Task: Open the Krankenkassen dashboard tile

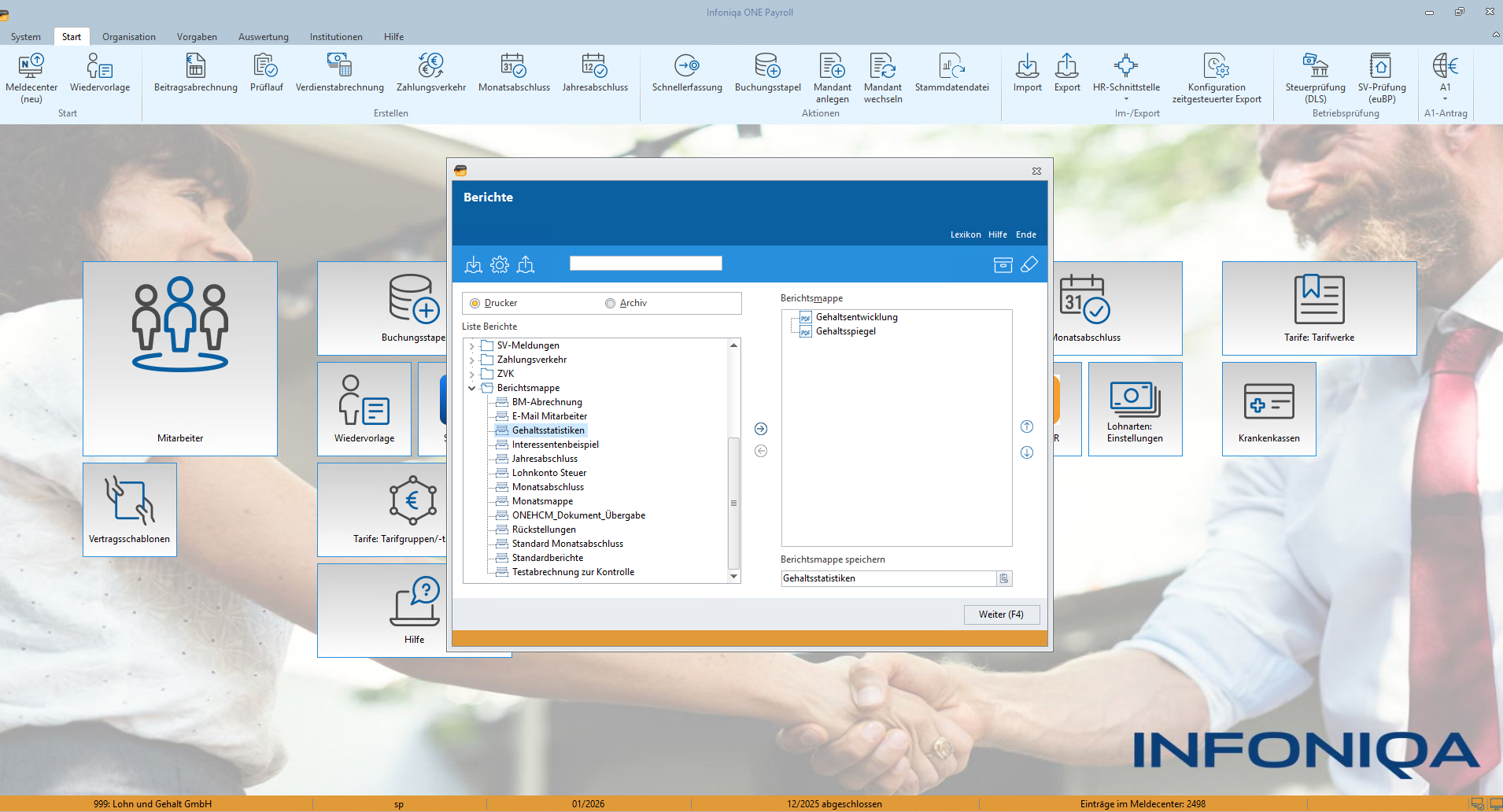Action: click(x=1269, y=409)
